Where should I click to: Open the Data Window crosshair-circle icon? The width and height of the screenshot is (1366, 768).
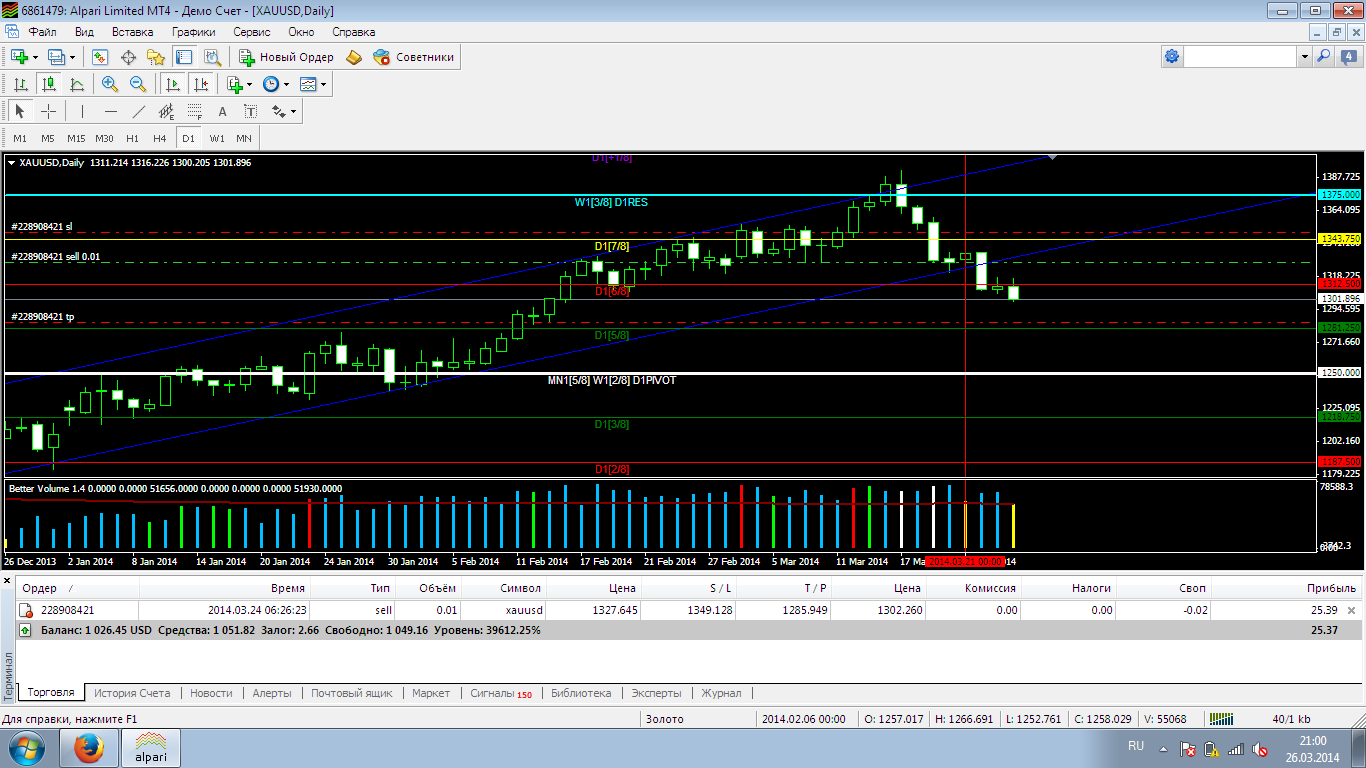[128, 57]
